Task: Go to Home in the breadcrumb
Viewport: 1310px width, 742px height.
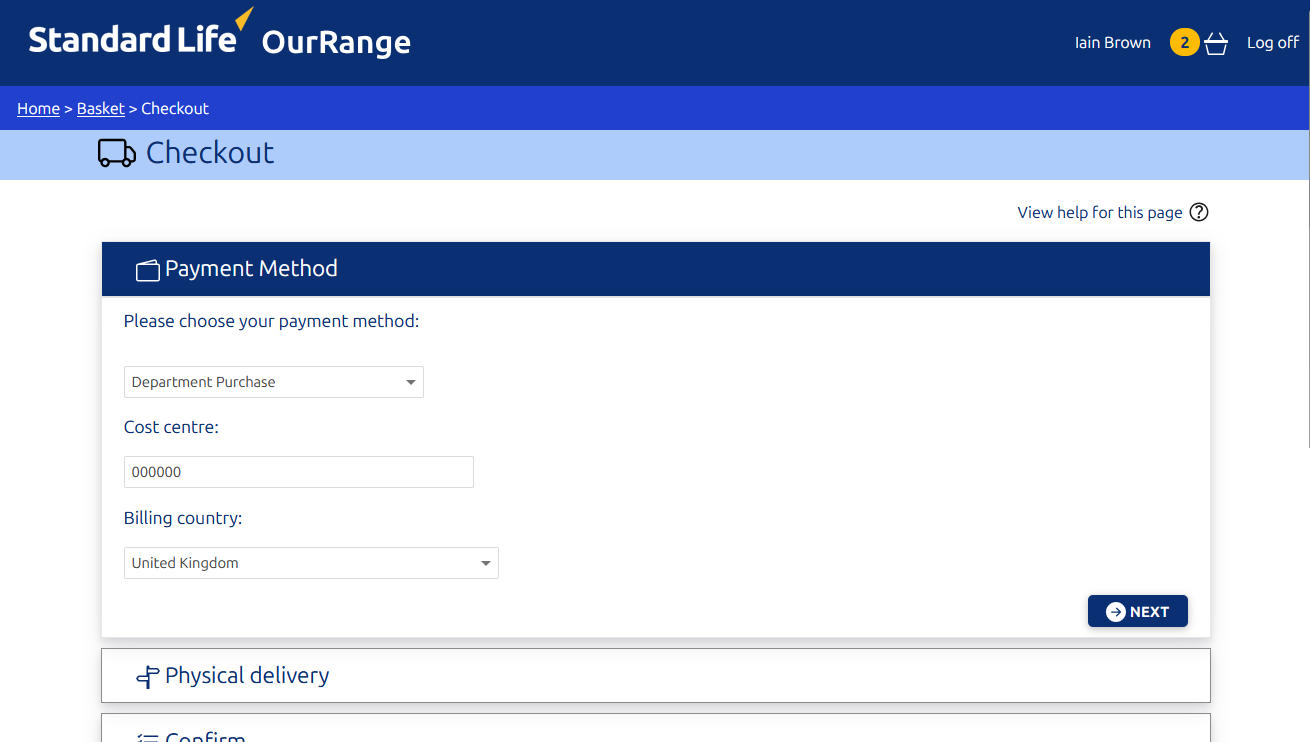Action: coord(38,109)
